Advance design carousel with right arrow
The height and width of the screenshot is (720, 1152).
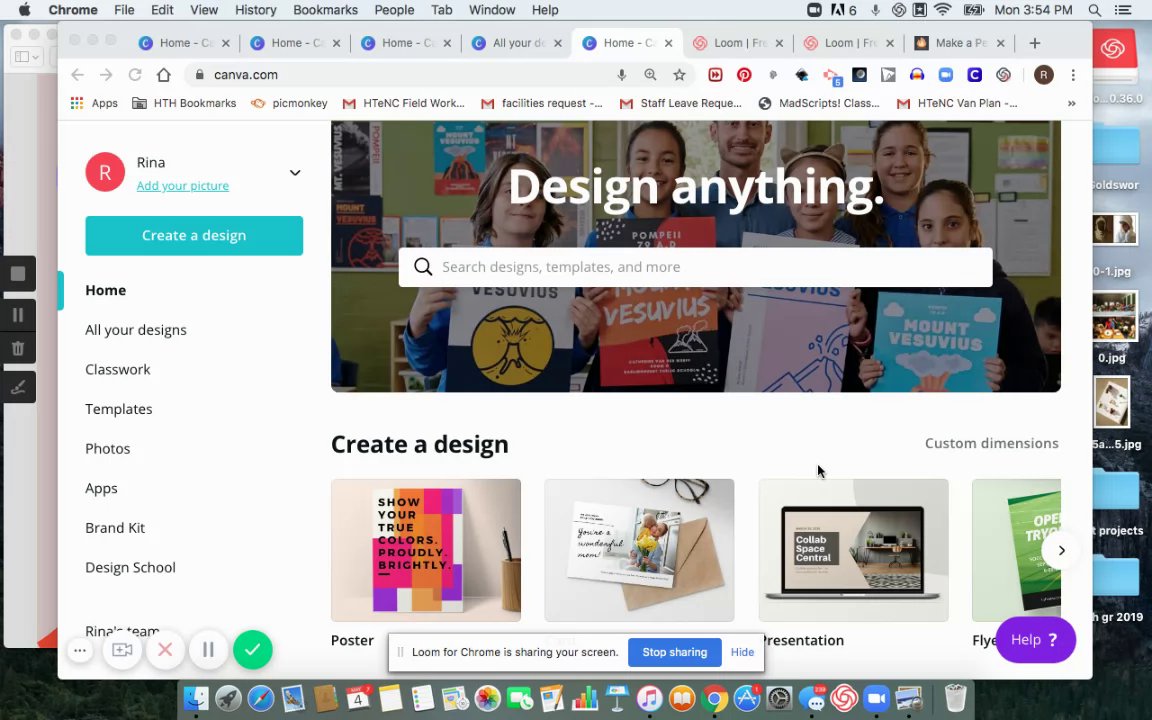1061,550
